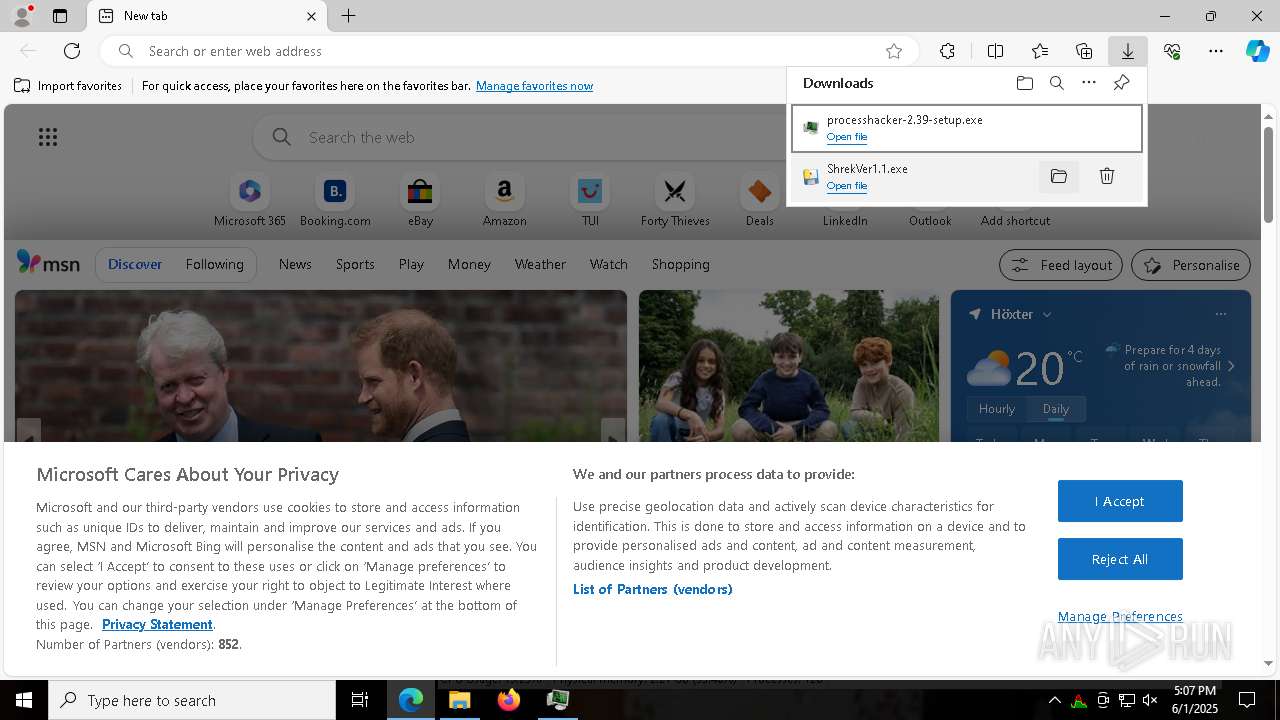Open Manage Preferences link
Viewport: 1280px width, 720px height.
click(1120, 616)
